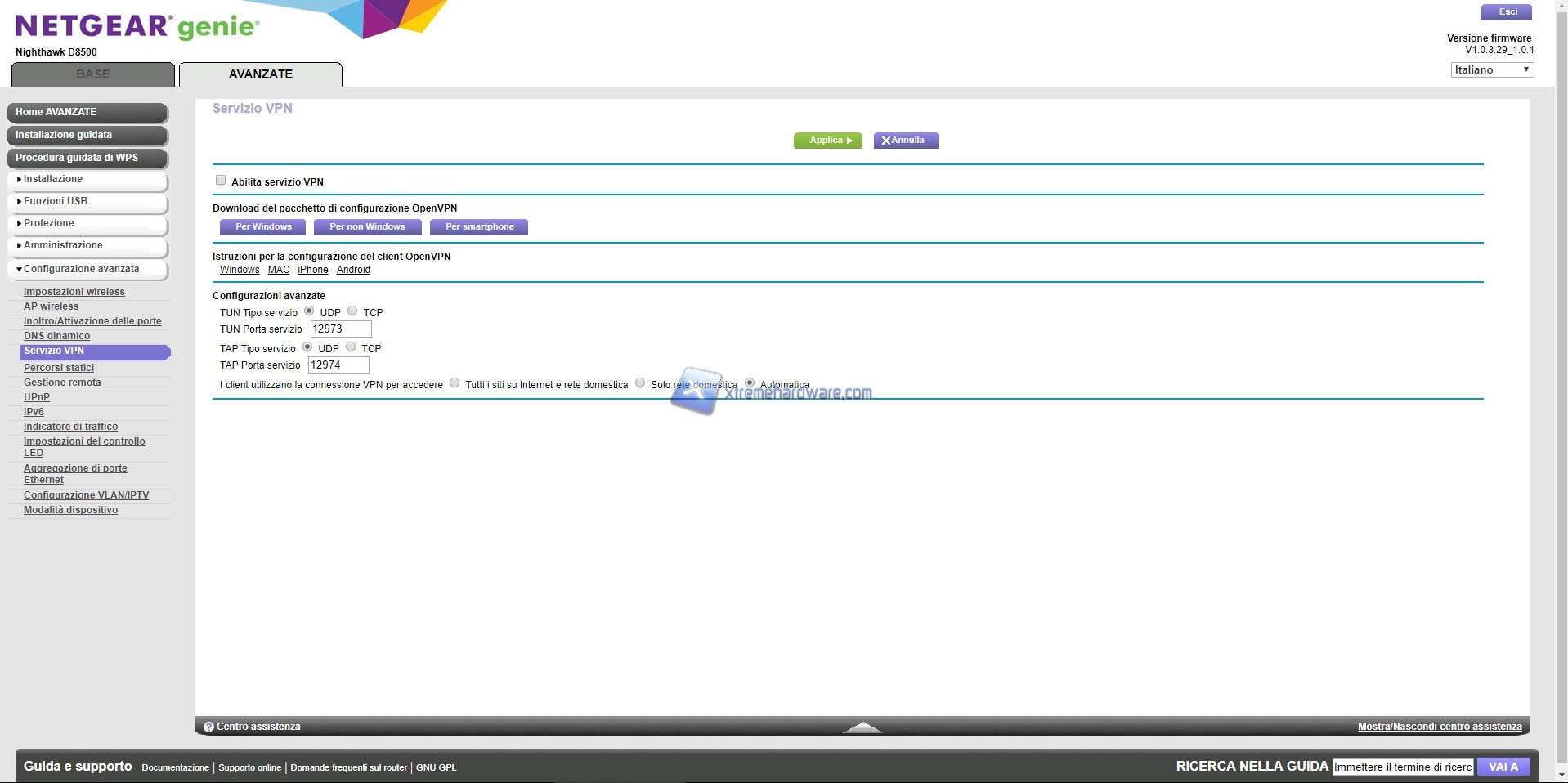Open Home AVANZATE menu item
Image resolution: width=1568 pixels, height=783 pixels.
87,112
